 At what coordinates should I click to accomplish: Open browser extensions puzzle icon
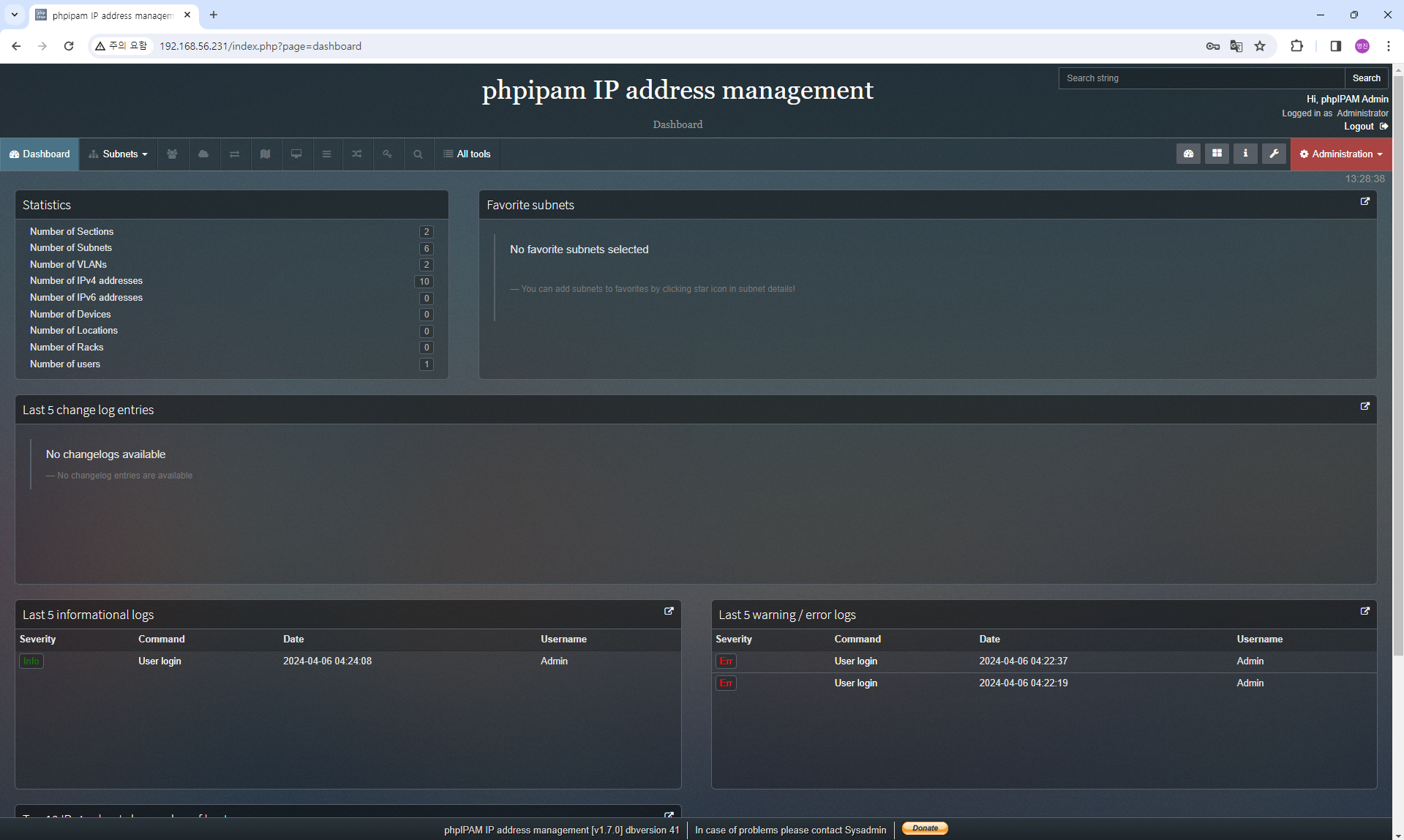coord(1296,46)
